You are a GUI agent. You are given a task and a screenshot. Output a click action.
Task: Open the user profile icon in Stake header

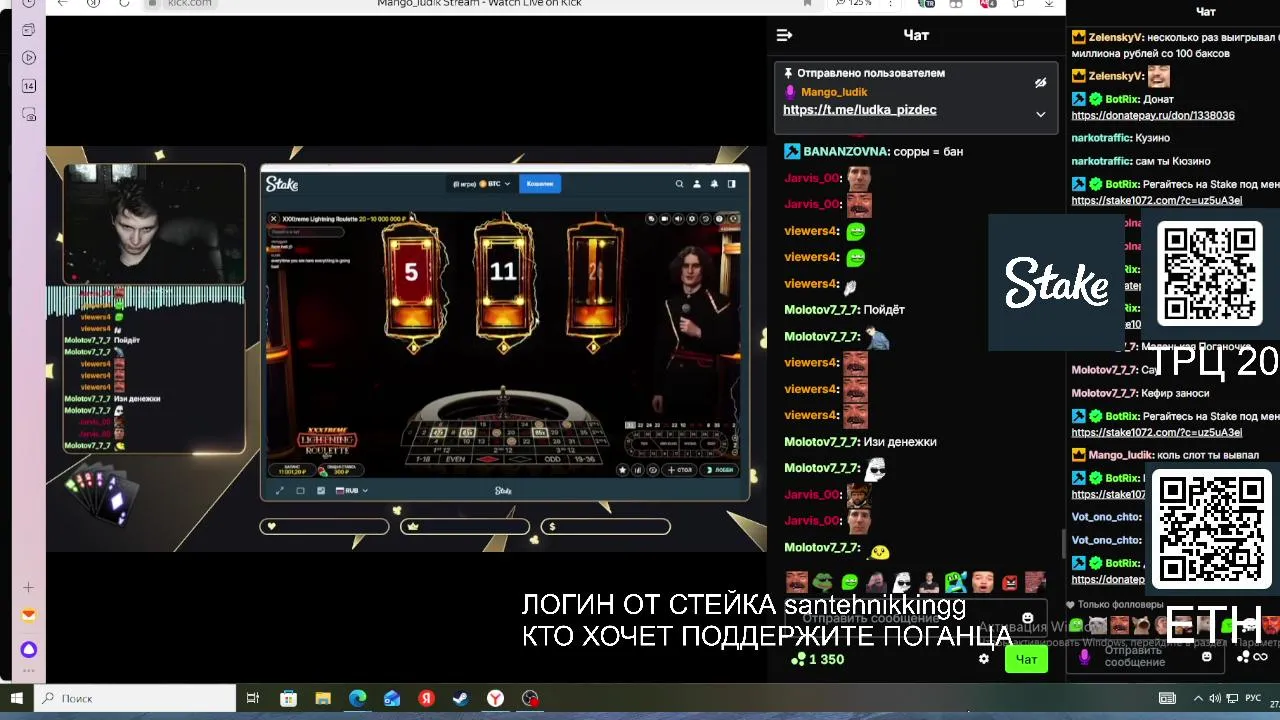pyautogui.click(x=697, y=184)
